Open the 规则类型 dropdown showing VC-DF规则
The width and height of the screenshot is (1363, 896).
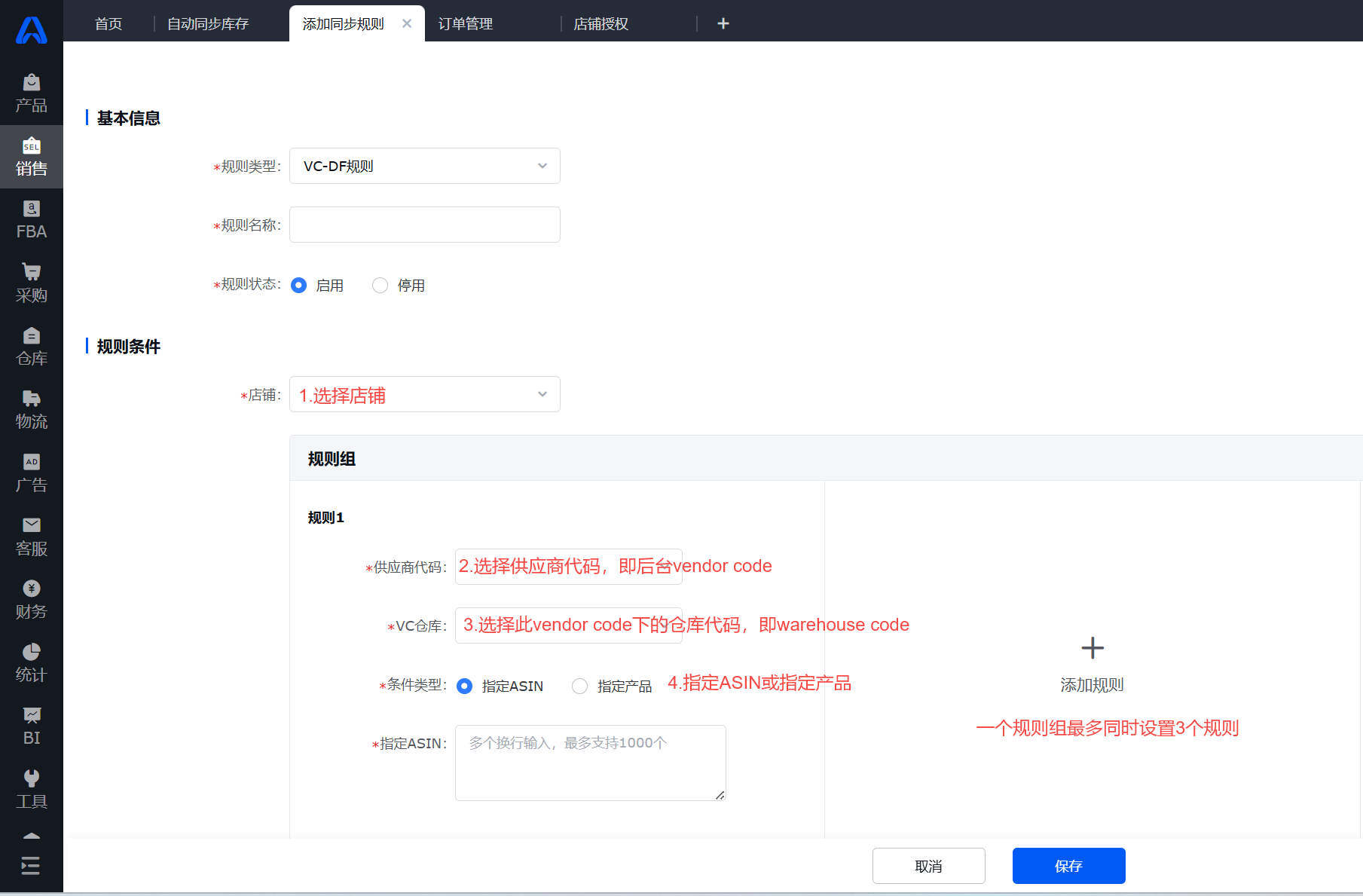click(x=424, y=166)
